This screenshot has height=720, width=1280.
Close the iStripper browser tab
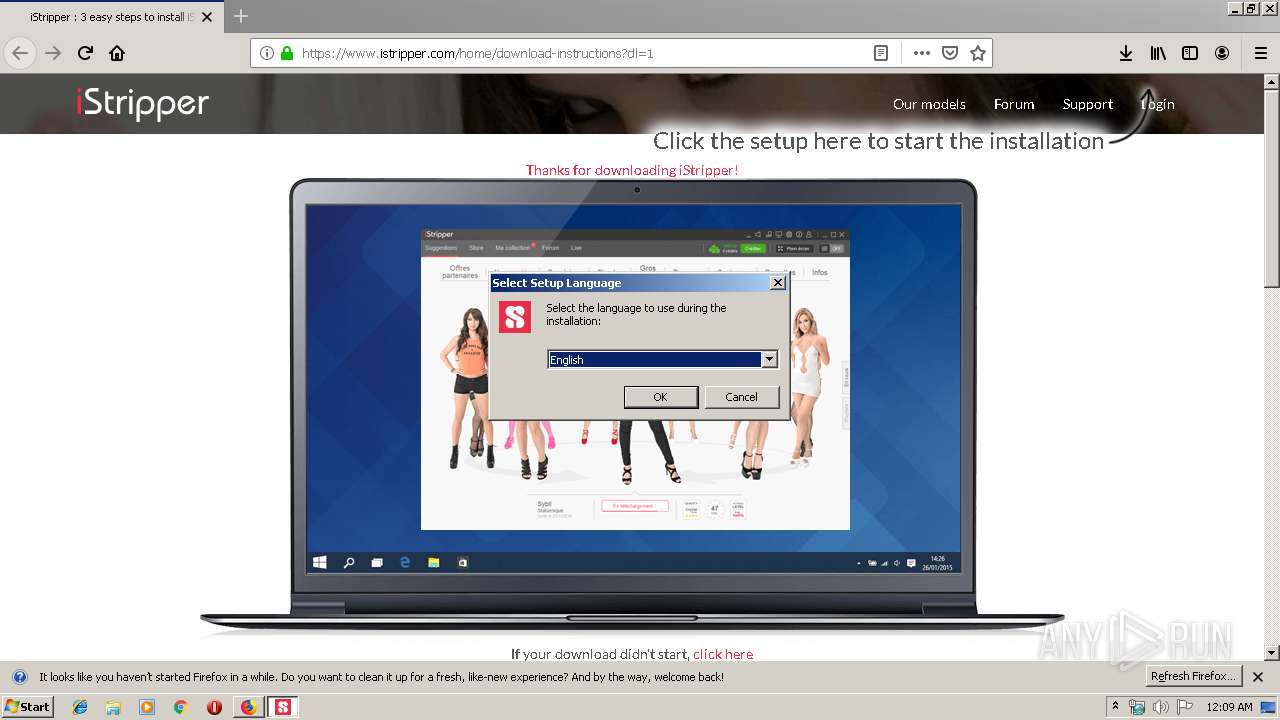click(208, 17)
